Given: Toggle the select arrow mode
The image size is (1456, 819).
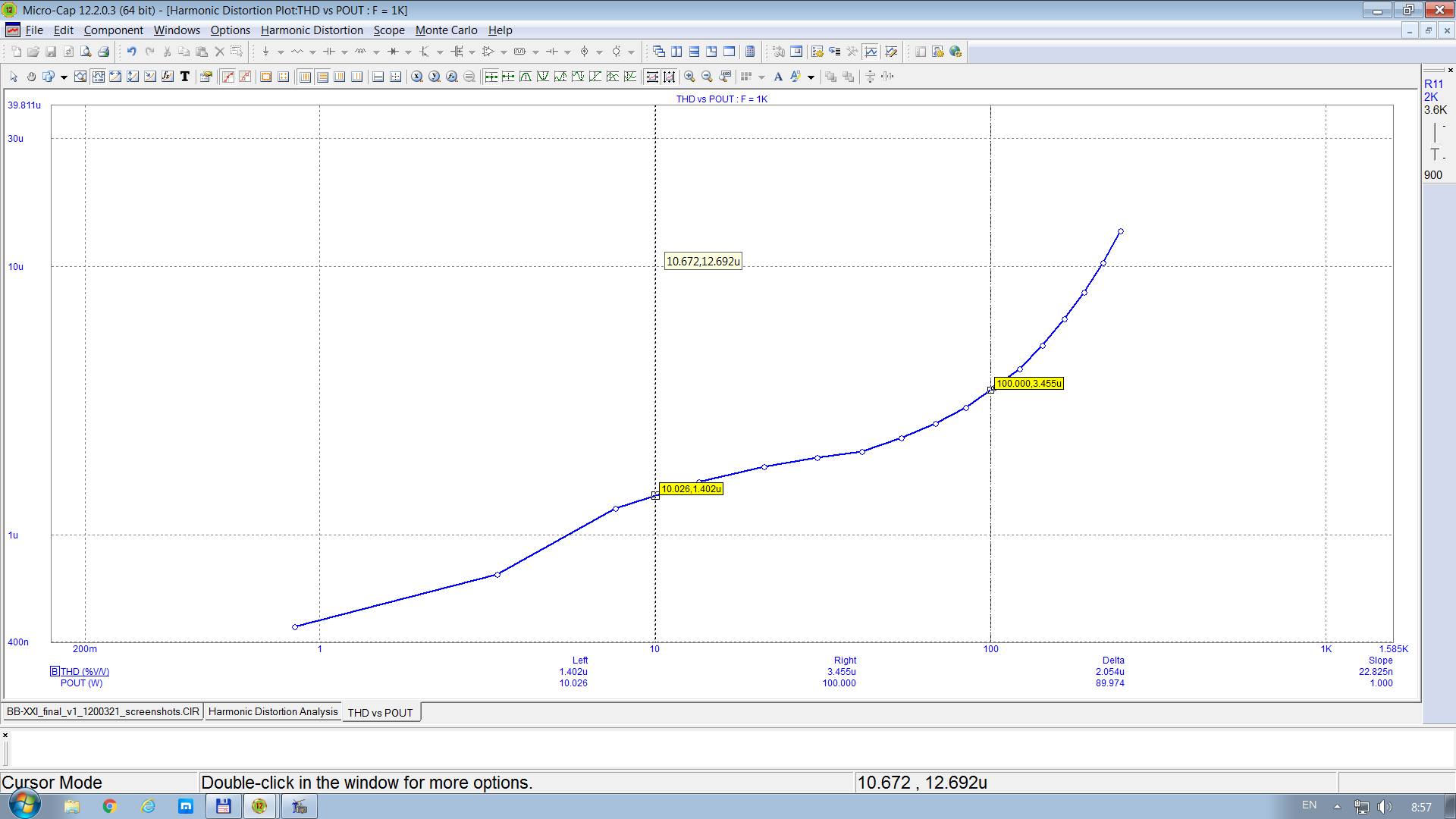Looking at the screenshot, I should click(12, 77).
